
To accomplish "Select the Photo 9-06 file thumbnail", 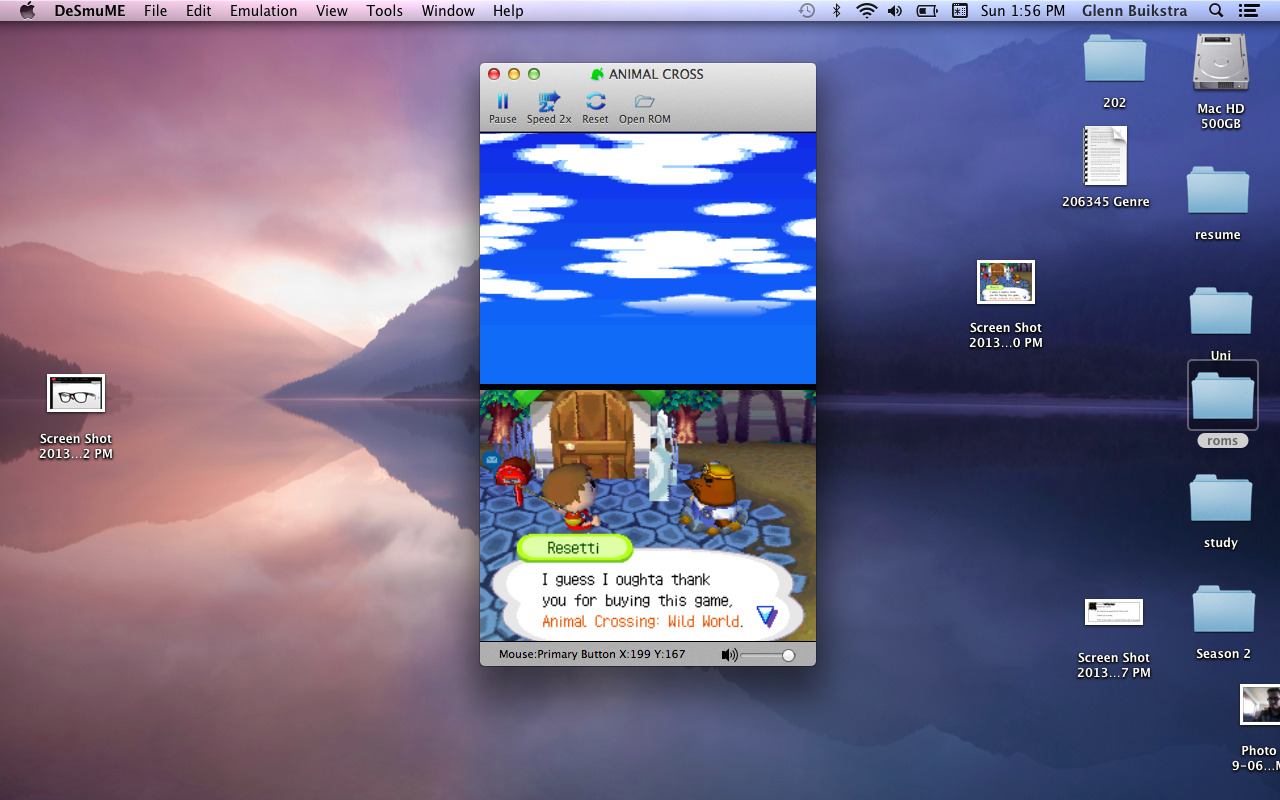I will coord(1260,704).
